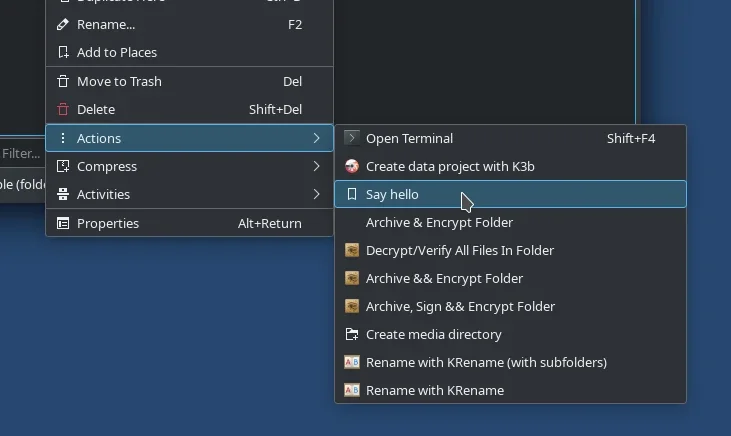Click the K3b disc icon
Image resolution: width=731 pixels, height=436 pixels.
pos(351,166)
